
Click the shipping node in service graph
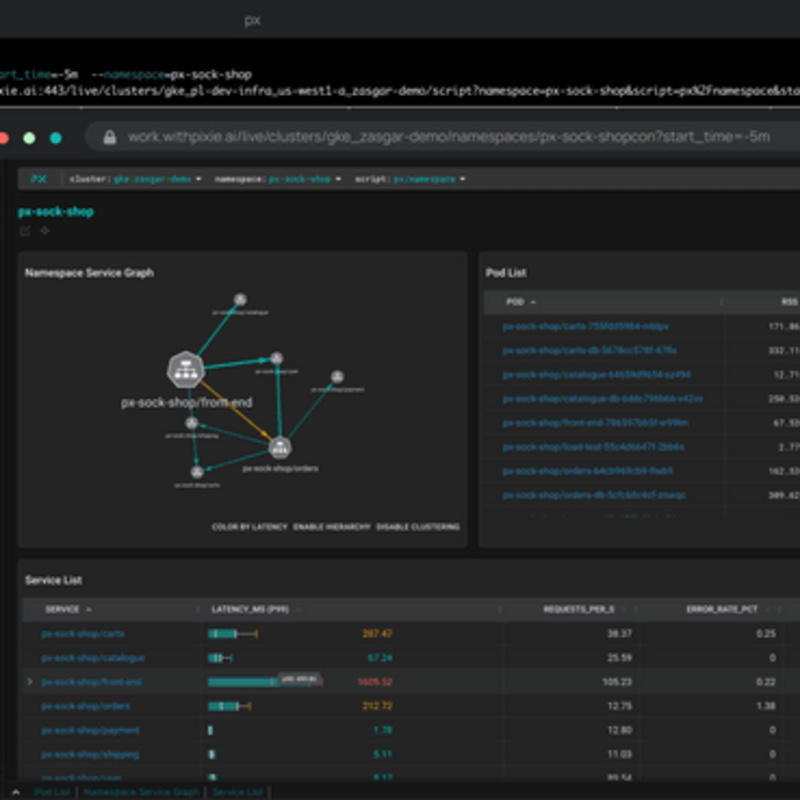tap(191, 423)
